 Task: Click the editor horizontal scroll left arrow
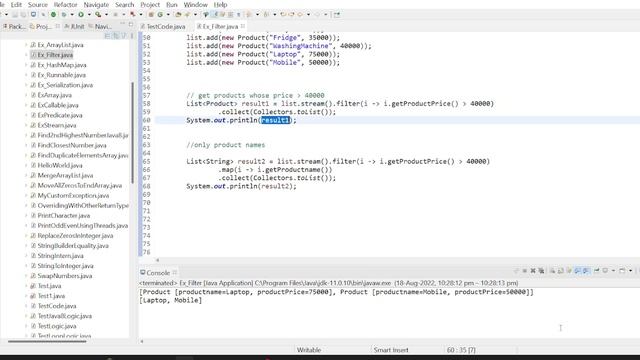(x=158, y=260)
